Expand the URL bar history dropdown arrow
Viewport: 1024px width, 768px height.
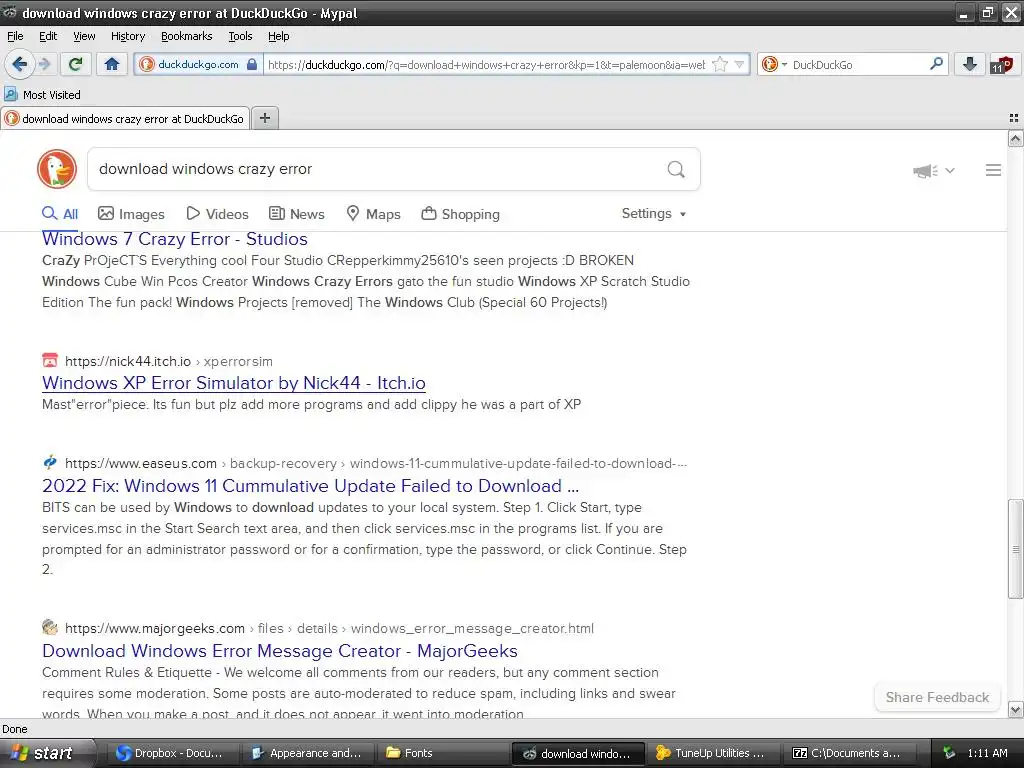coord(739,65)
